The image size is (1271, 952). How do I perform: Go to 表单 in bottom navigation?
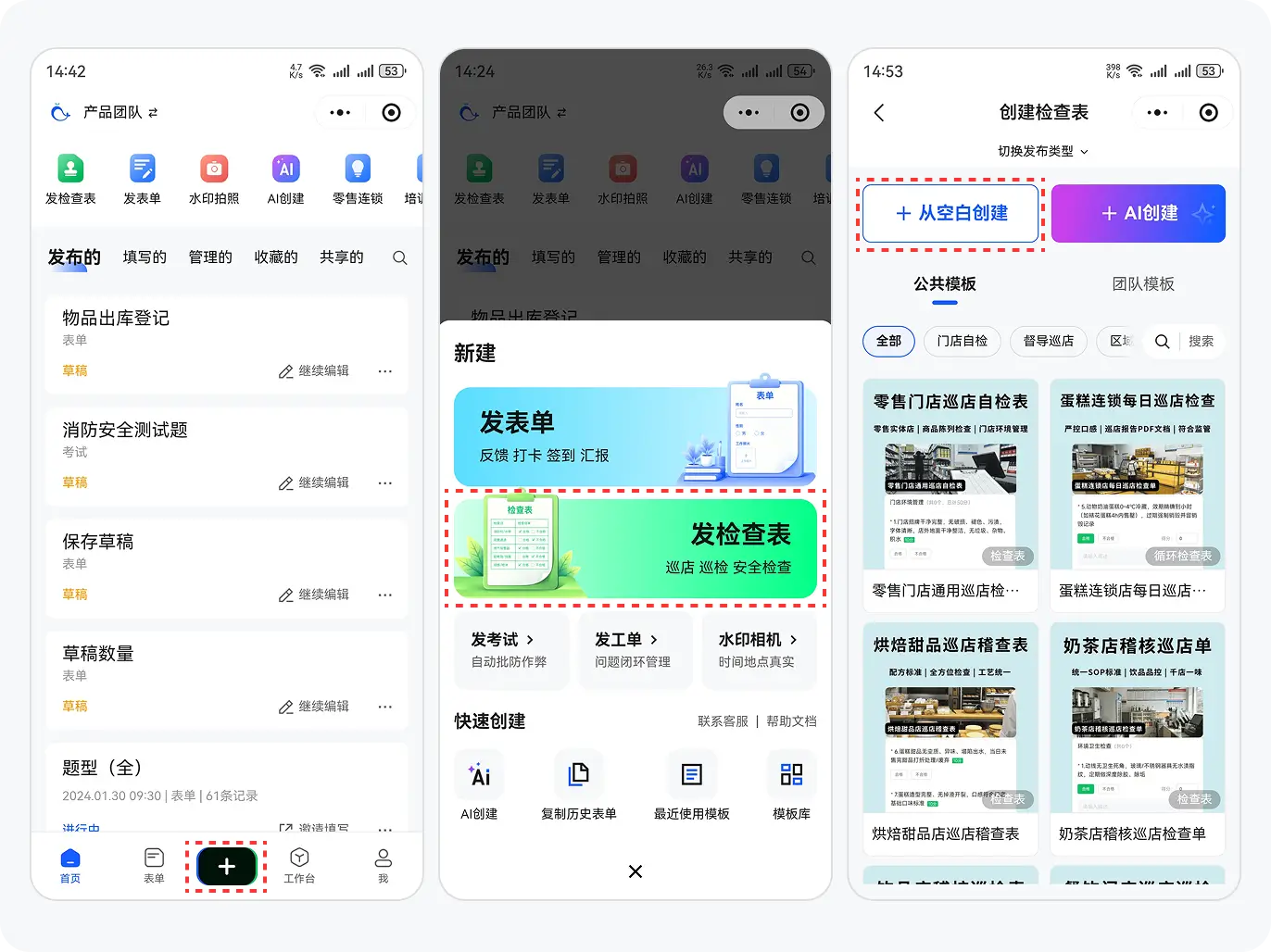click(x=154, y=866)
